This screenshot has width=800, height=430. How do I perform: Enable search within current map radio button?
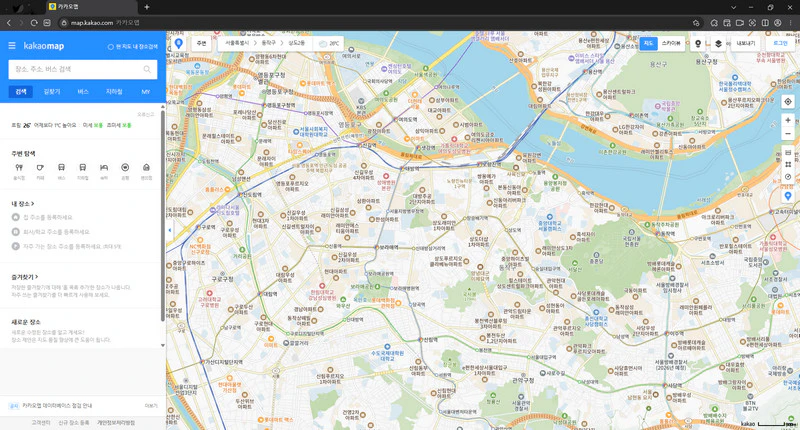tap(110, 46)
